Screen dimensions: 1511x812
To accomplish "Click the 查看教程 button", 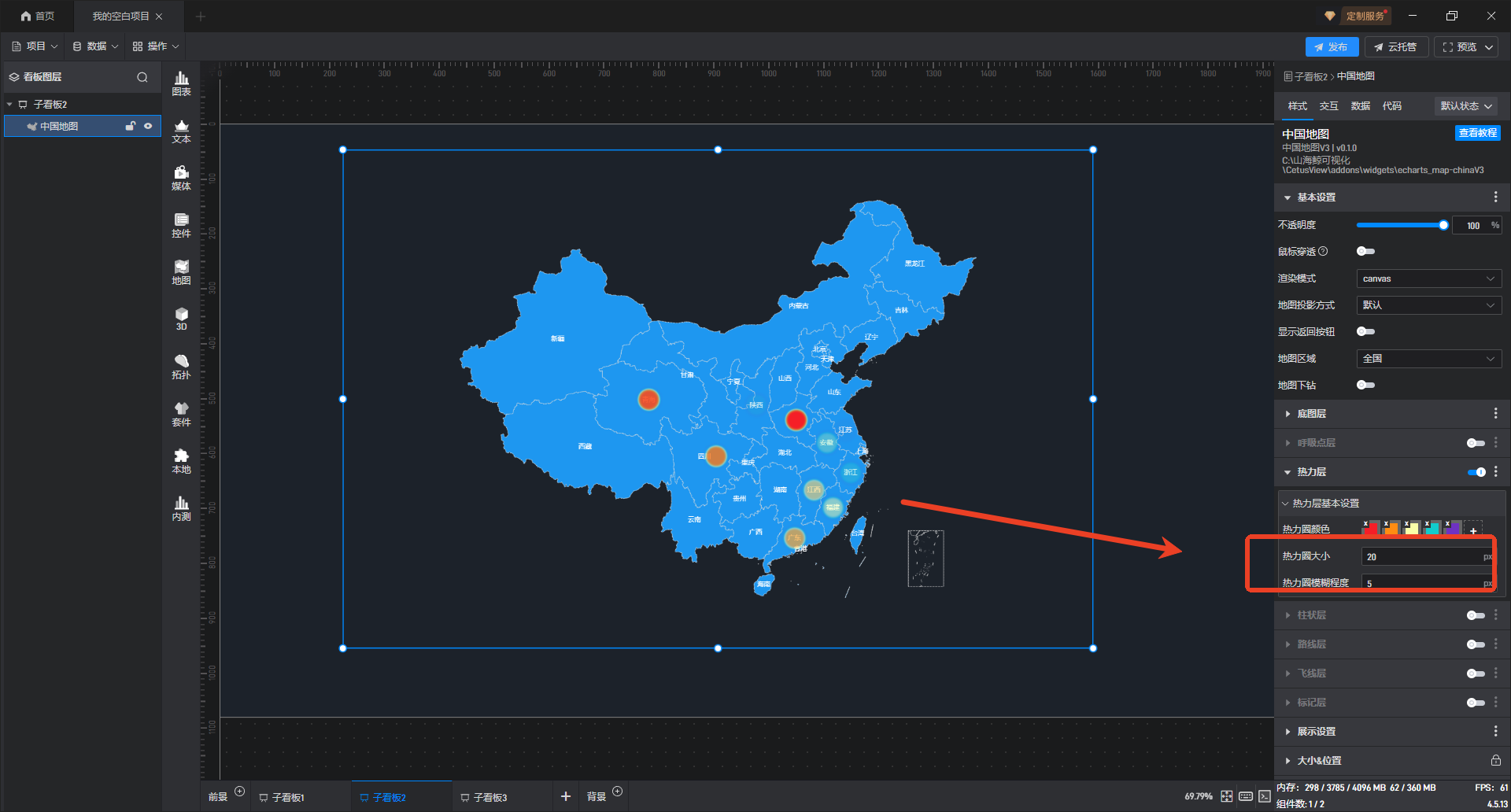I will tap(1477, 133).
